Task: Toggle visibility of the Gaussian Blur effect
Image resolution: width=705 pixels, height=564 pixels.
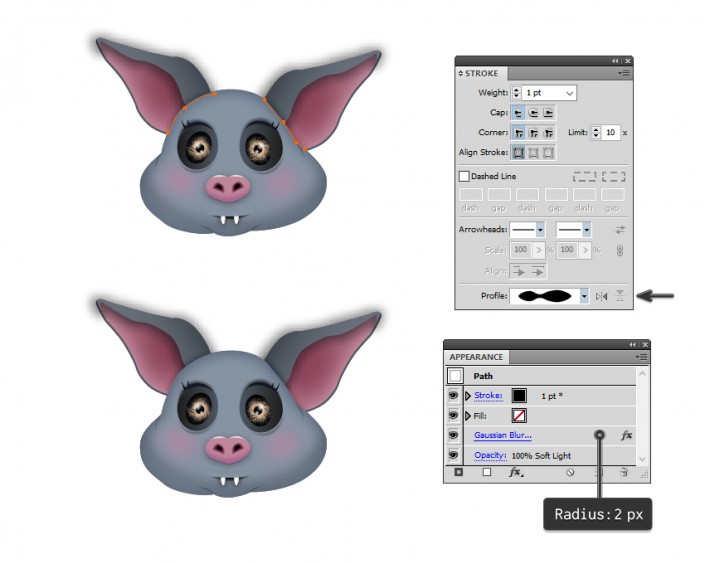Action: coord(453,435)
